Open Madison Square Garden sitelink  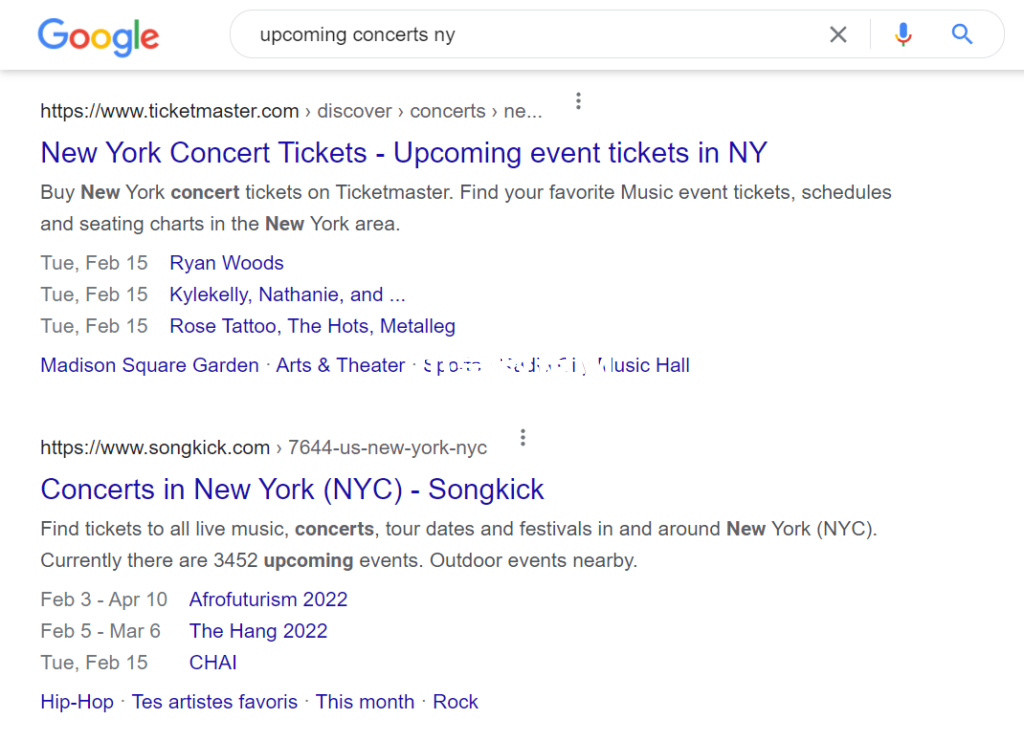[150, 365]
